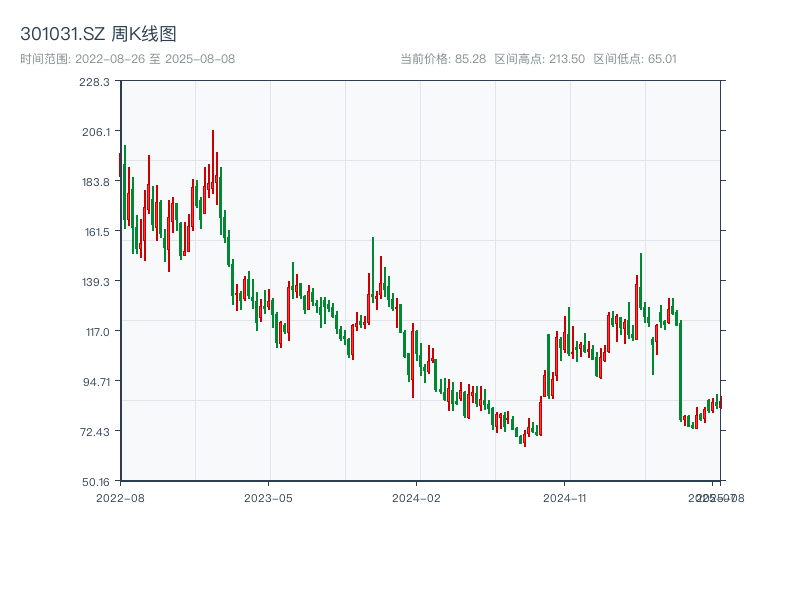Image resolution: width=800 pixels, height=600 pixels.
Task: Click the y-axis label 50.16
Action: click(x=96, y=482)
